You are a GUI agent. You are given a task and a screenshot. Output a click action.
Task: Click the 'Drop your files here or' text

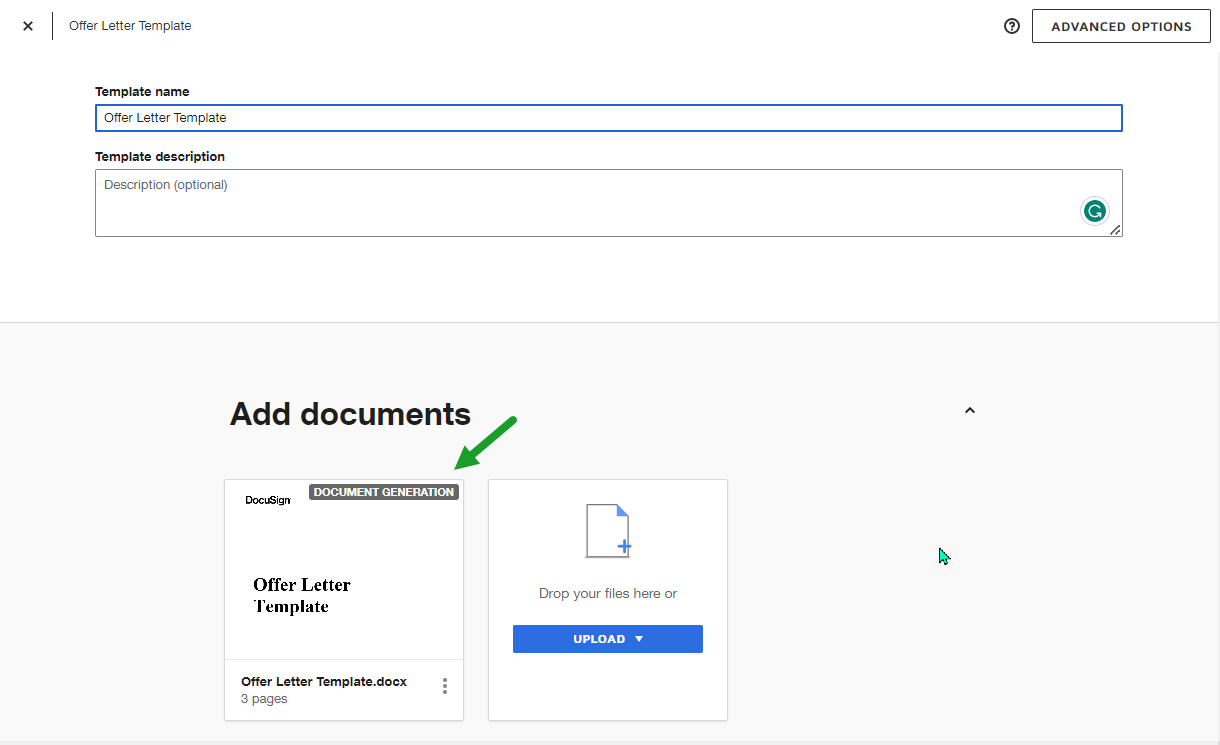(608, 593)
